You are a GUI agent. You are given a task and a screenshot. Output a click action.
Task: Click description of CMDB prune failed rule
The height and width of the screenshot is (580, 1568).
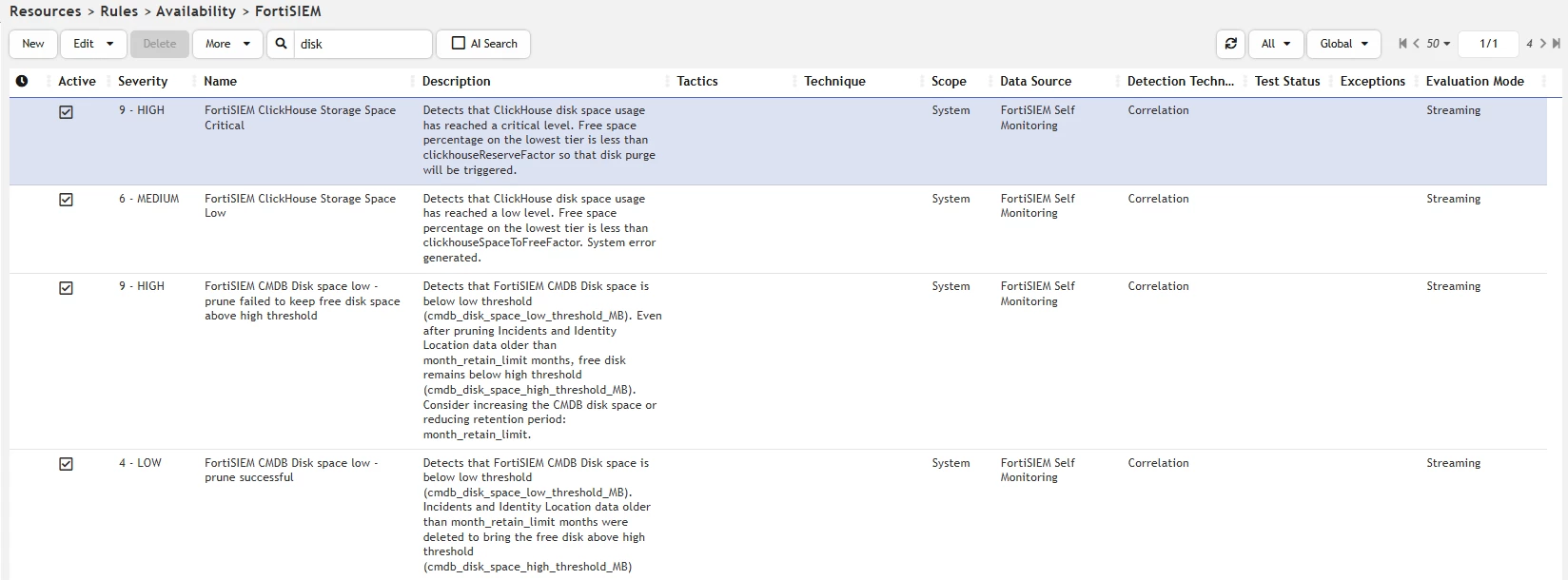542,360
